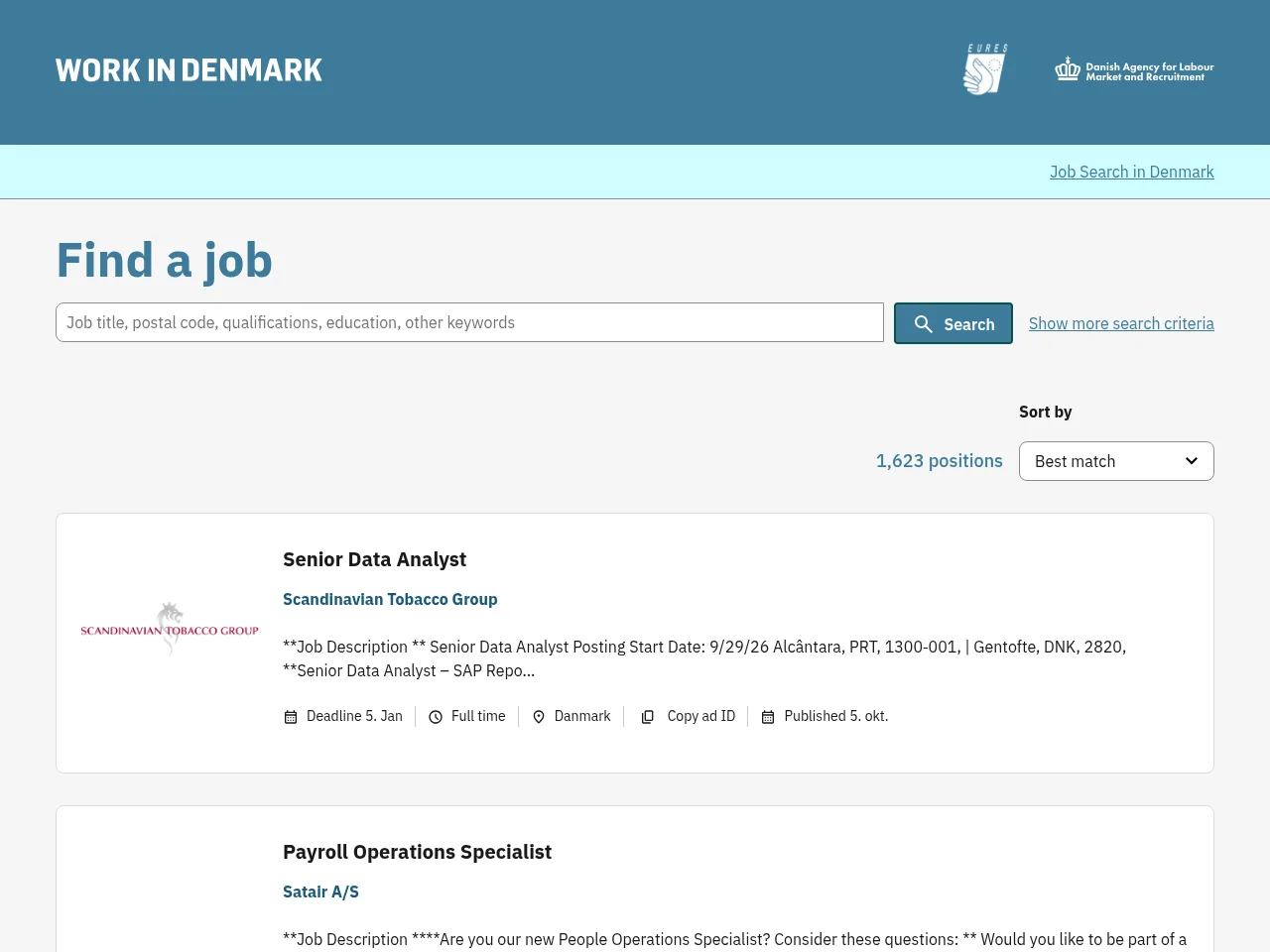Screen dimensions: 1270x952
Task: Click the Danmark location pin icon
Action: point(539,717)
